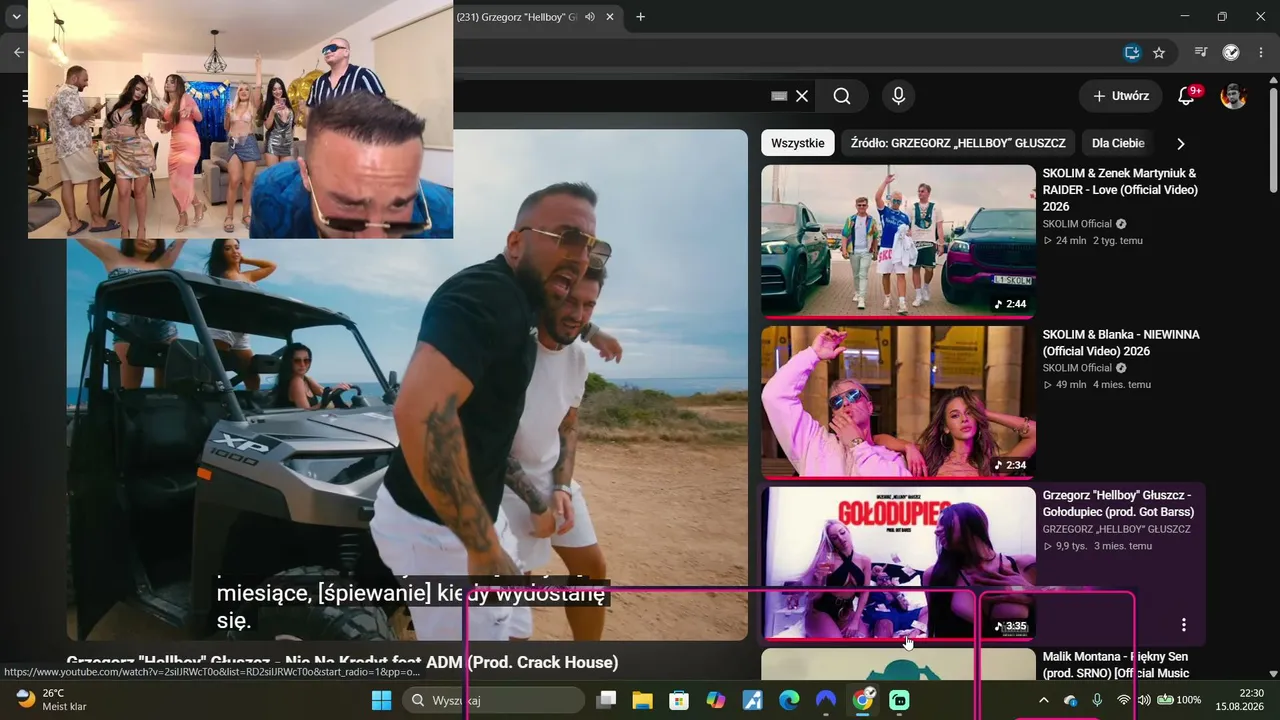Click the "Nie Na Kredyt feat. ADM" video title
This screenshot has height=720, width=1280.
coord(342,662)
